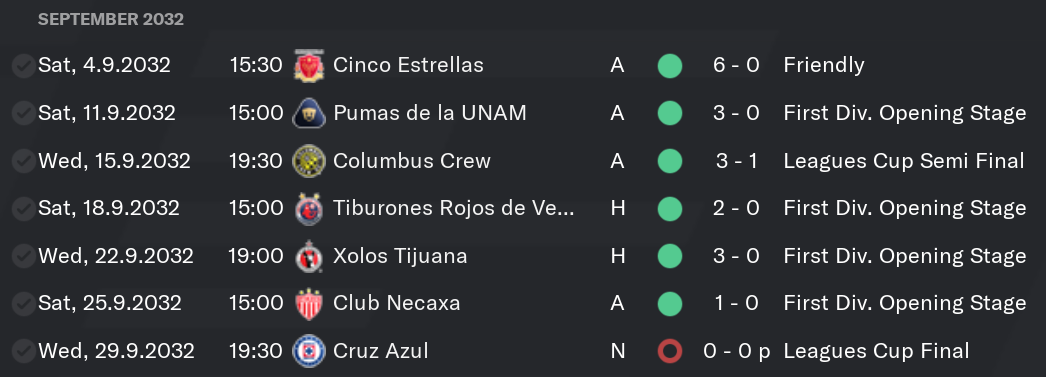The width and height of the screenshot is (1046, 377).
Task: Toggle the checkmark beside Sat, 4.9.2032
Action: point(23,66)
